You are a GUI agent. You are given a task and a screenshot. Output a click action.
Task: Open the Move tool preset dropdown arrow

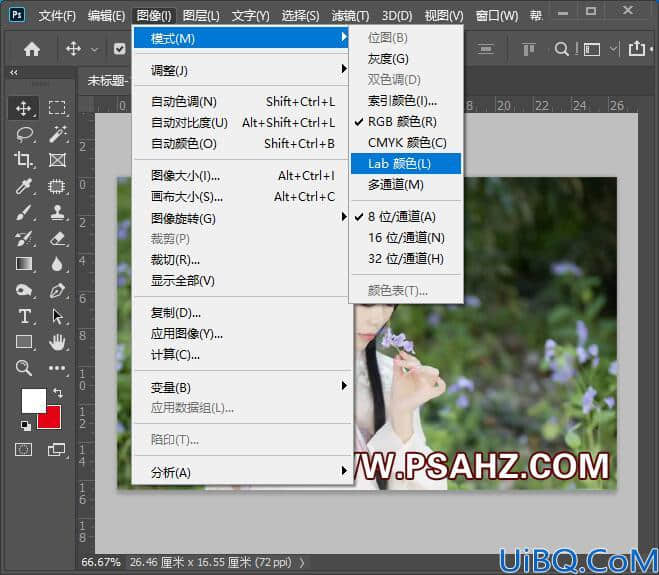pyautogui.click(x=95, y=50)
